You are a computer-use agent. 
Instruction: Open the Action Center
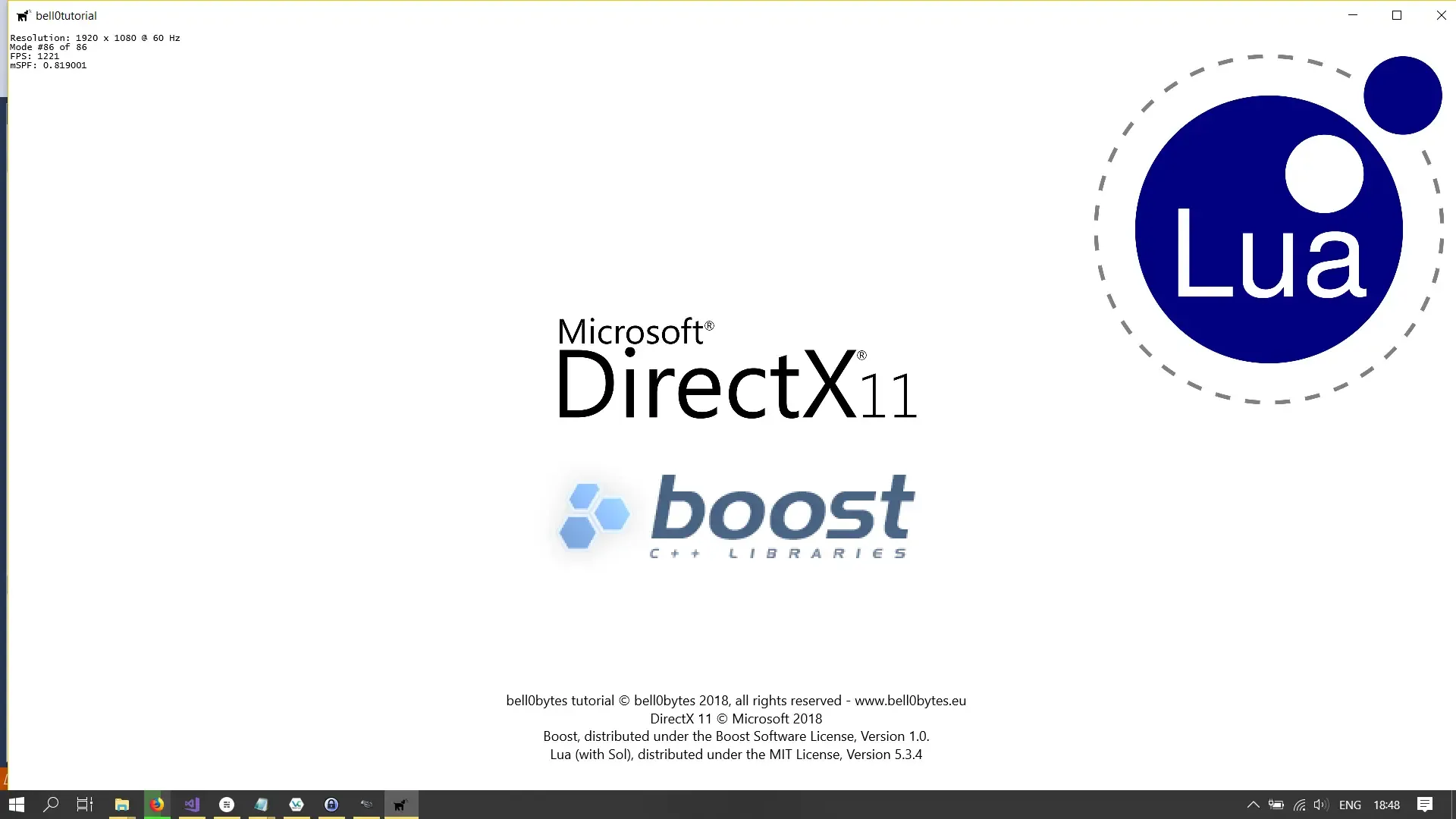point(1425,805)
